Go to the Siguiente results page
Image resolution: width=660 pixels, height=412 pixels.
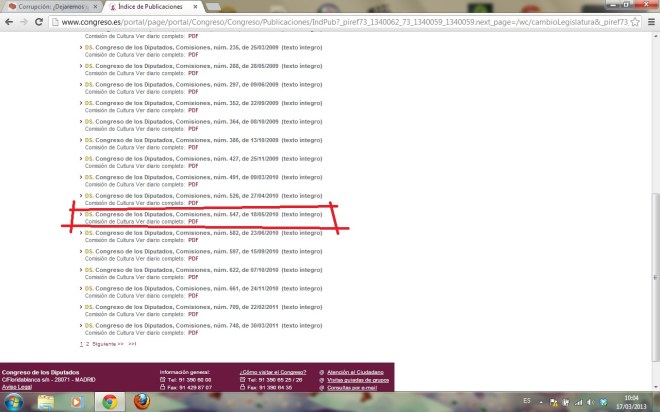(x=106, y=343)
